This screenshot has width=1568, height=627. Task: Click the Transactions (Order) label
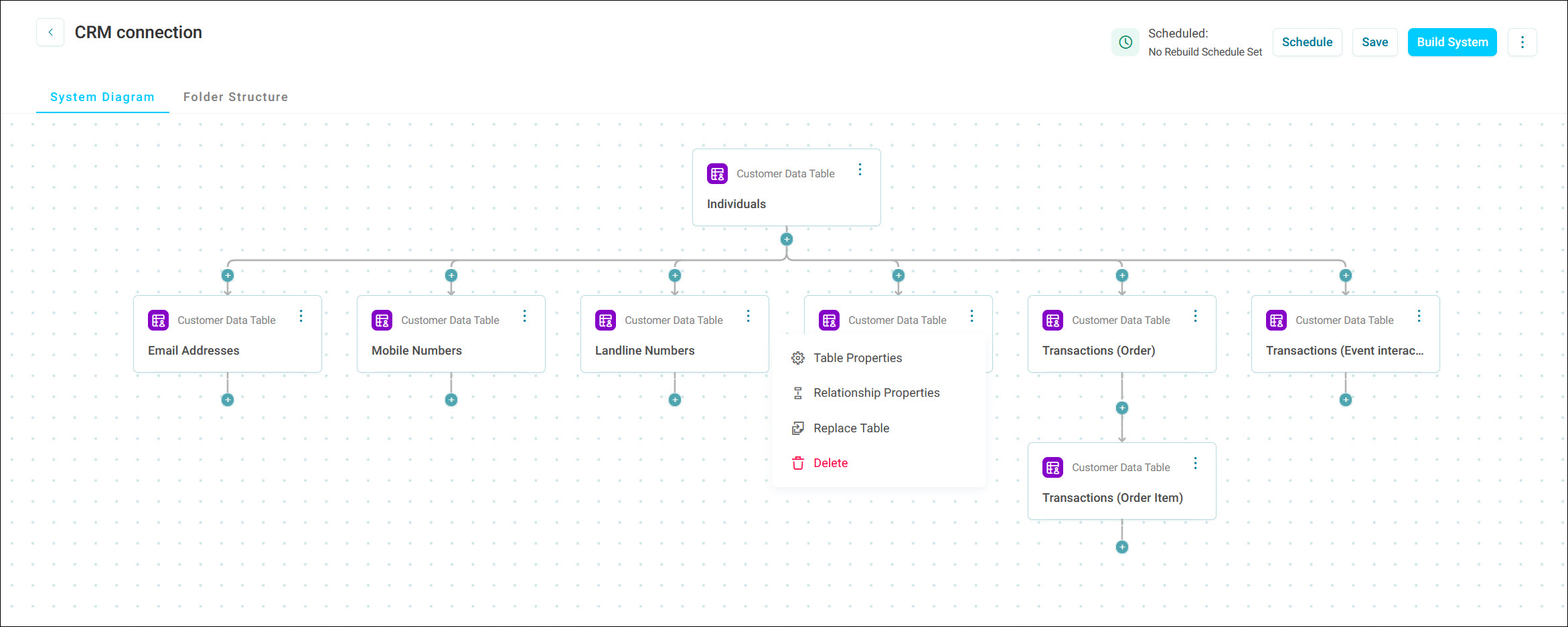coord(1099,351)
